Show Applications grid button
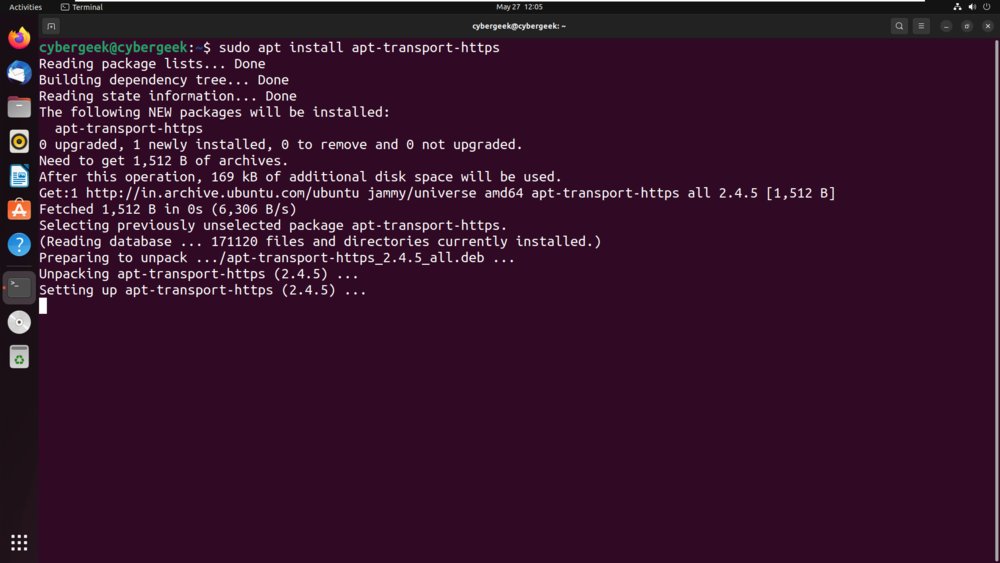The image size is (1000, 563). (19, 542)
